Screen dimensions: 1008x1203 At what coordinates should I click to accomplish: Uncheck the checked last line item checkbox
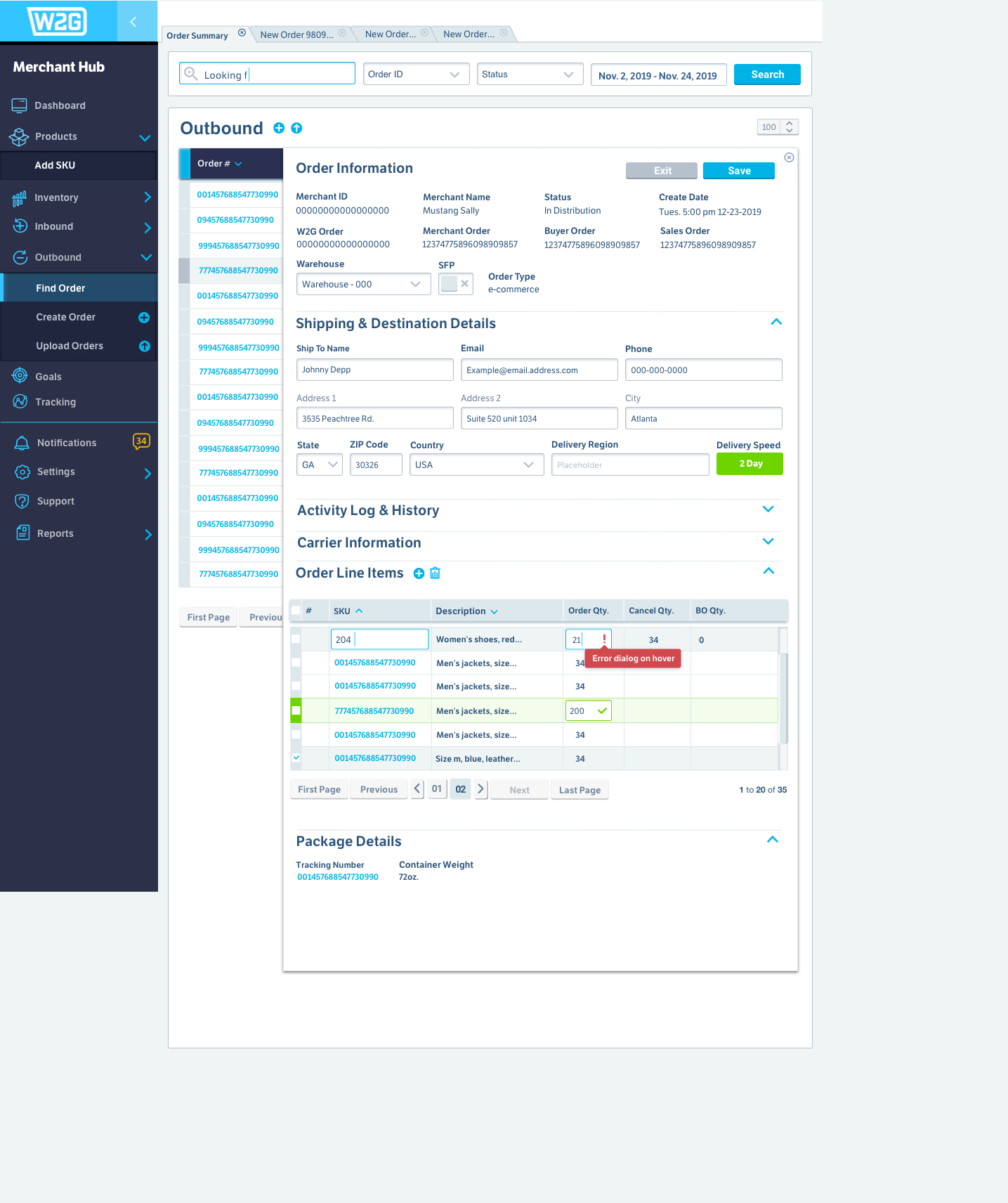[296, 758]
